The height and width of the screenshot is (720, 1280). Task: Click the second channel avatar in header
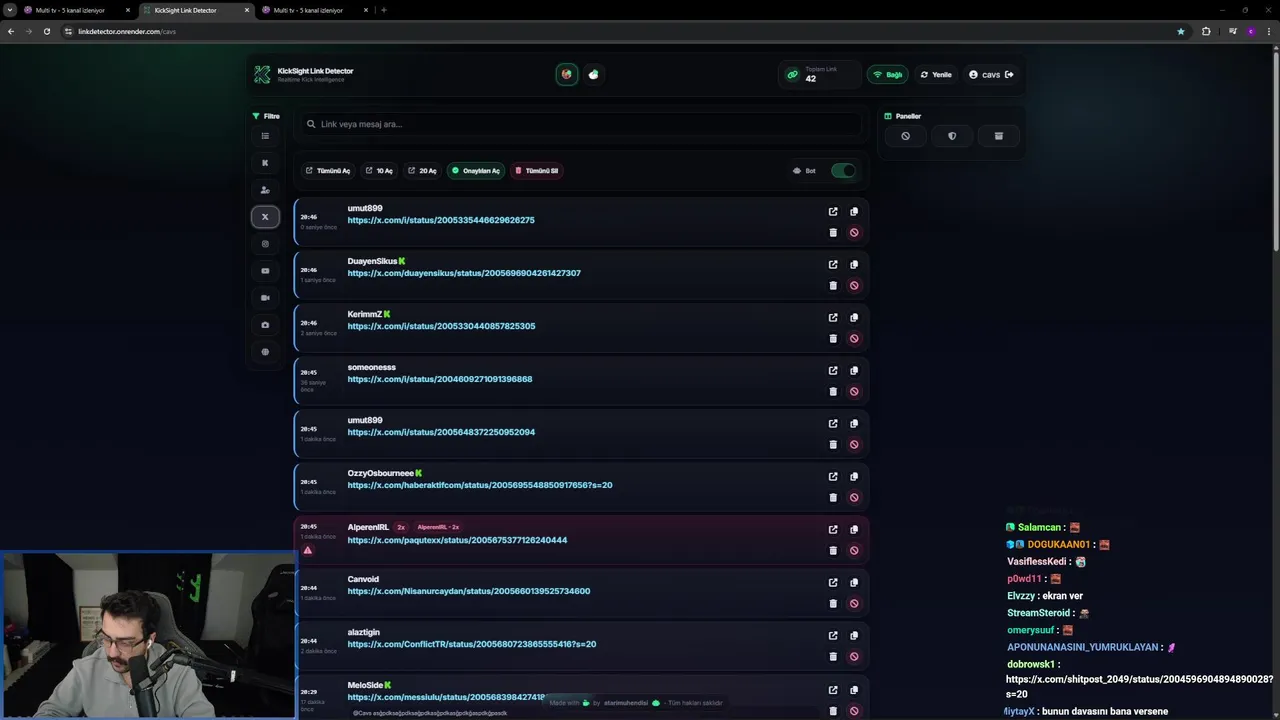(x=594, y=74)
